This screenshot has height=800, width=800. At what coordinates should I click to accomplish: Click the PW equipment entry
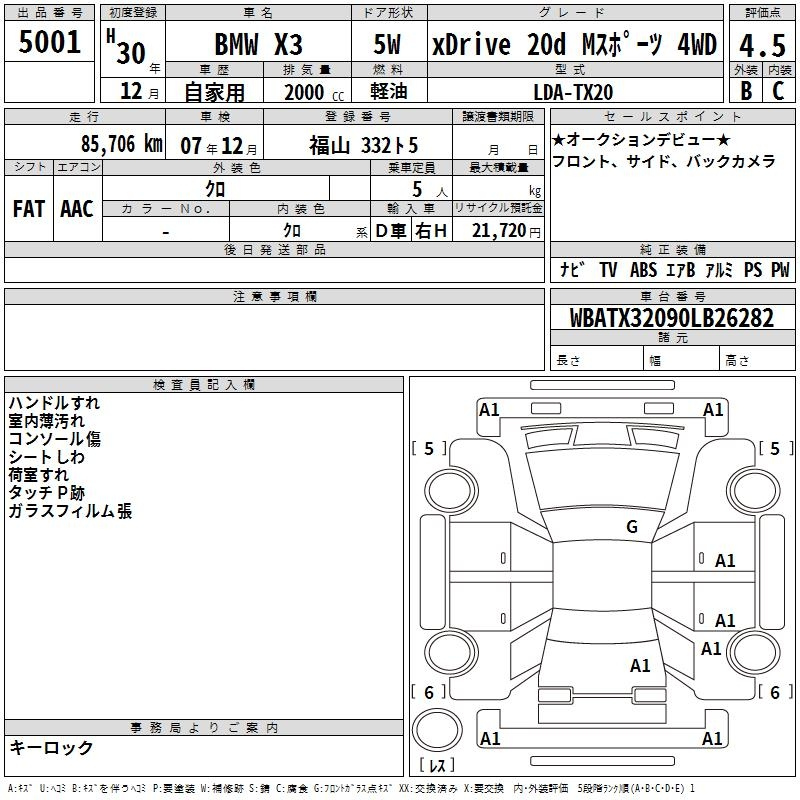[780, 269]
